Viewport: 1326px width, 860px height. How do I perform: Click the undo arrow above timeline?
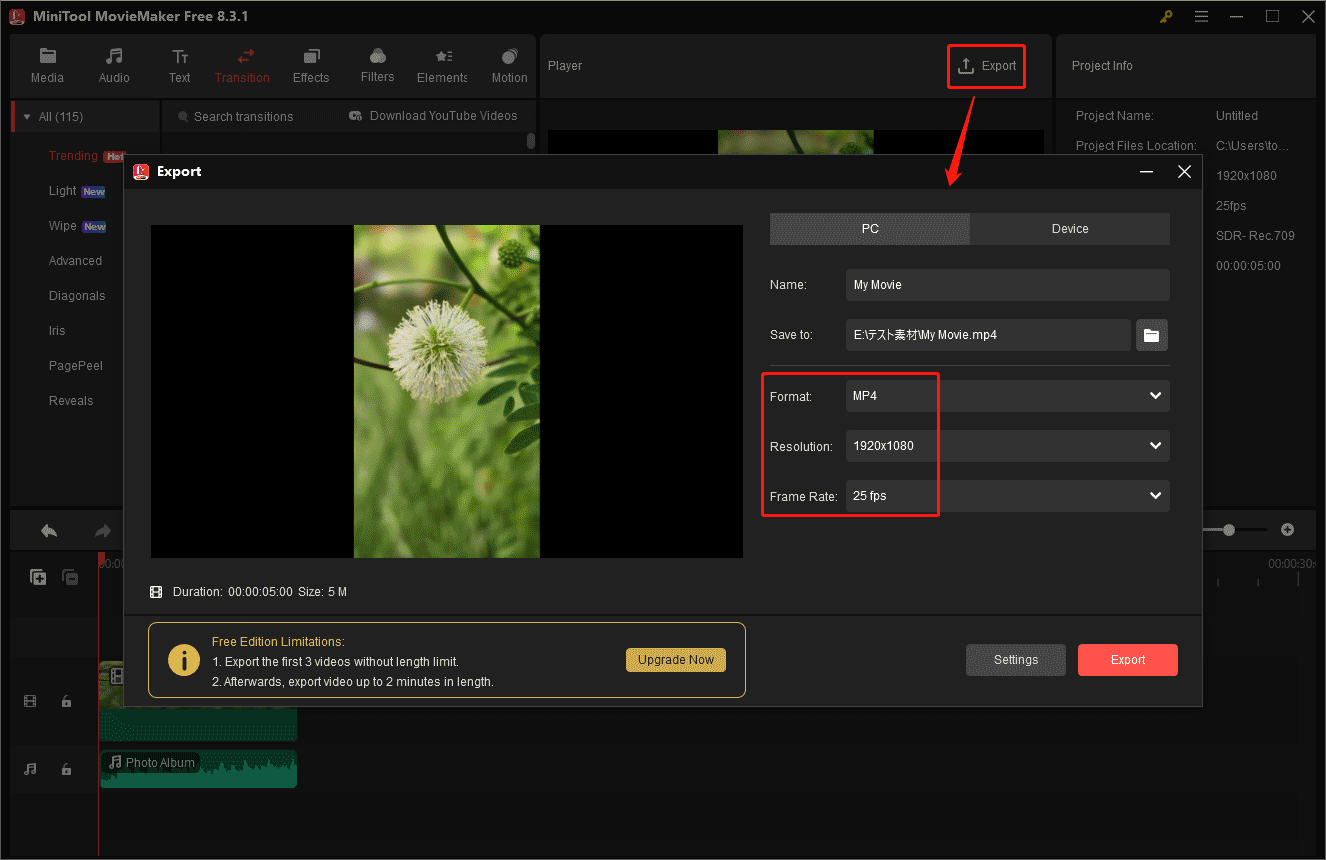pos(49,531)
